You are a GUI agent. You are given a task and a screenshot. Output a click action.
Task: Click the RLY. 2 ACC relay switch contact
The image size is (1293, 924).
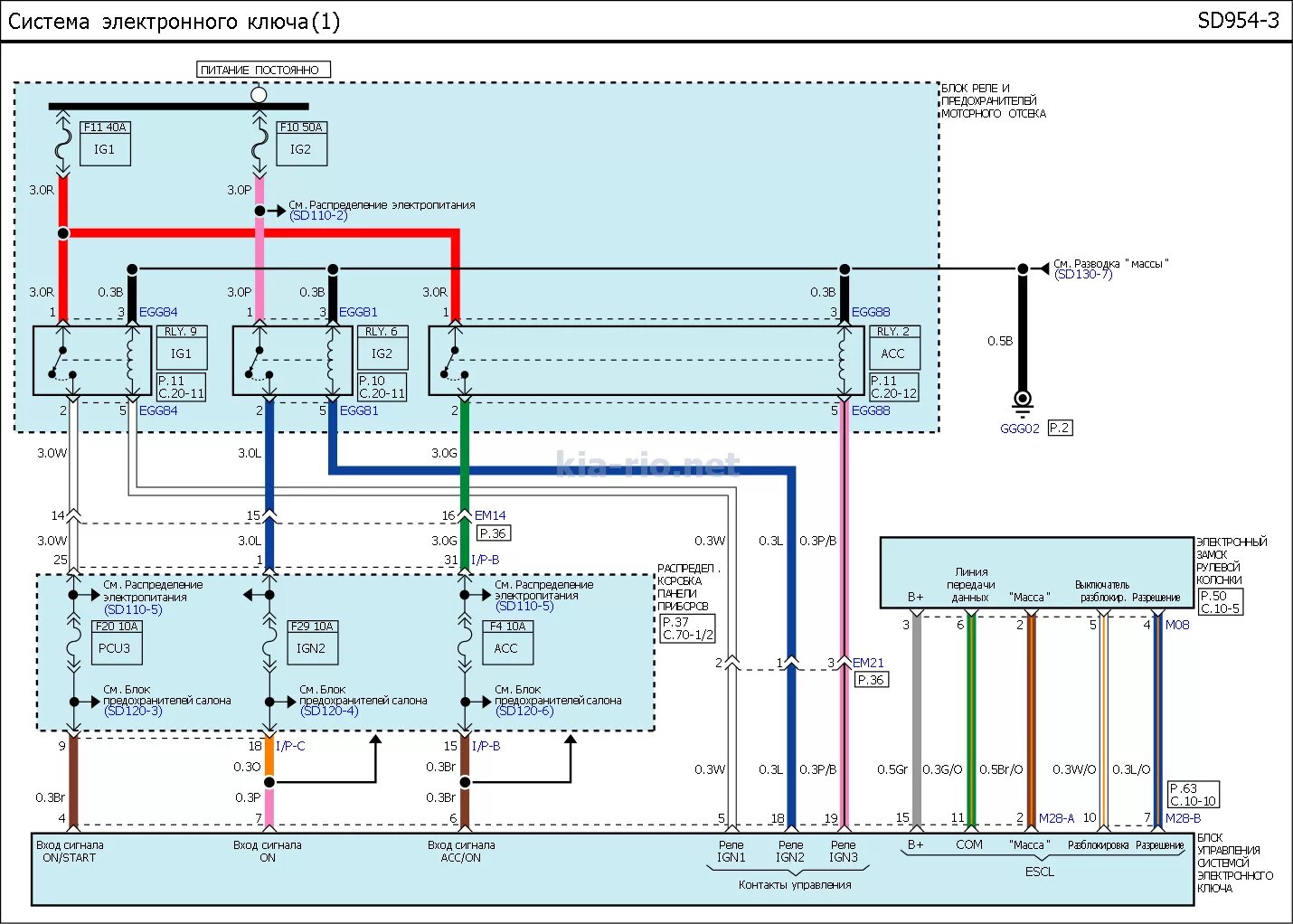(454, 362)
